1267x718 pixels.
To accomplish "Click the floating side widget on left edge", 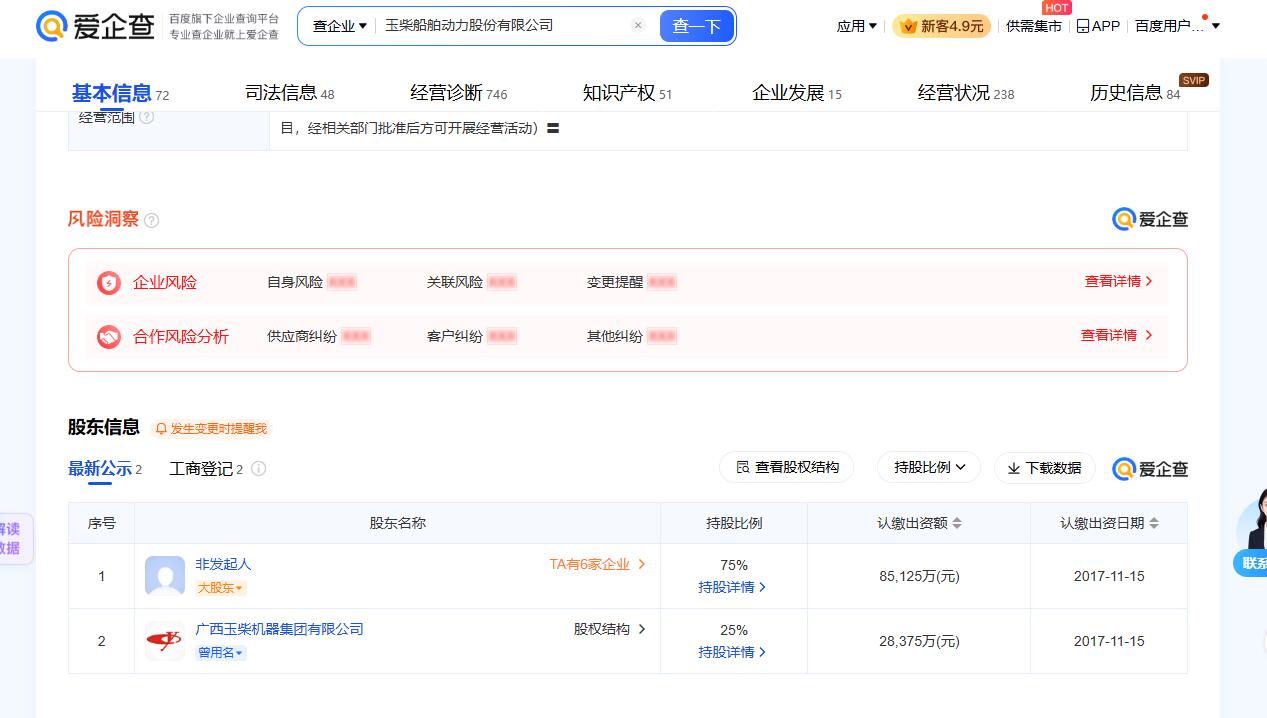I will click(x=14, y=539).
